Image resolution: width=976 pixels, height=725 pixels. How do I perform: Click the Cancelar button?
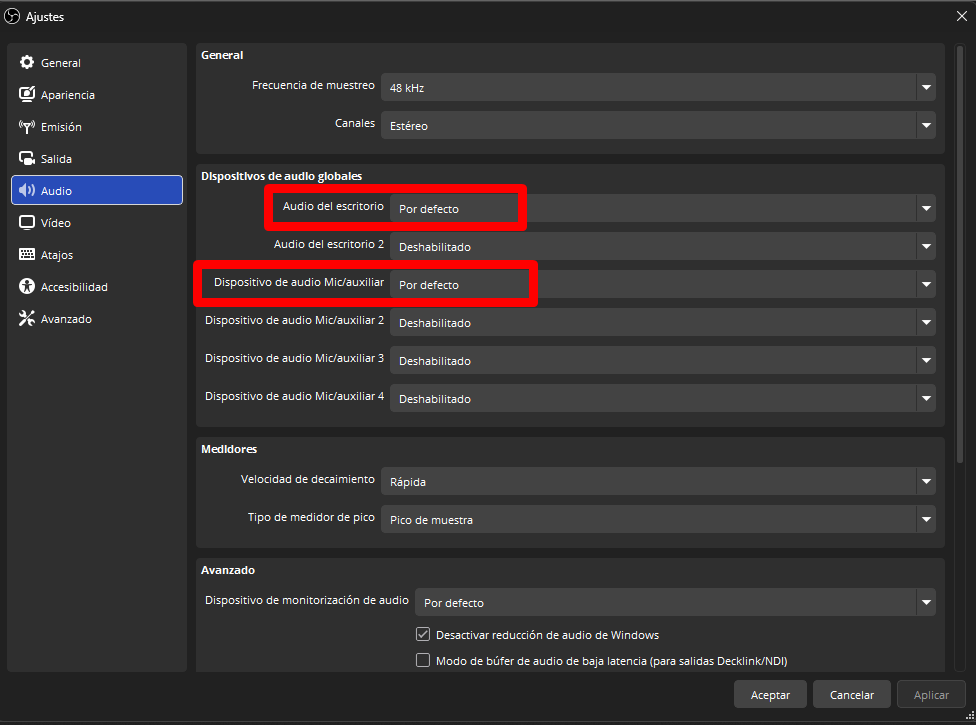(x=851, y=694)
